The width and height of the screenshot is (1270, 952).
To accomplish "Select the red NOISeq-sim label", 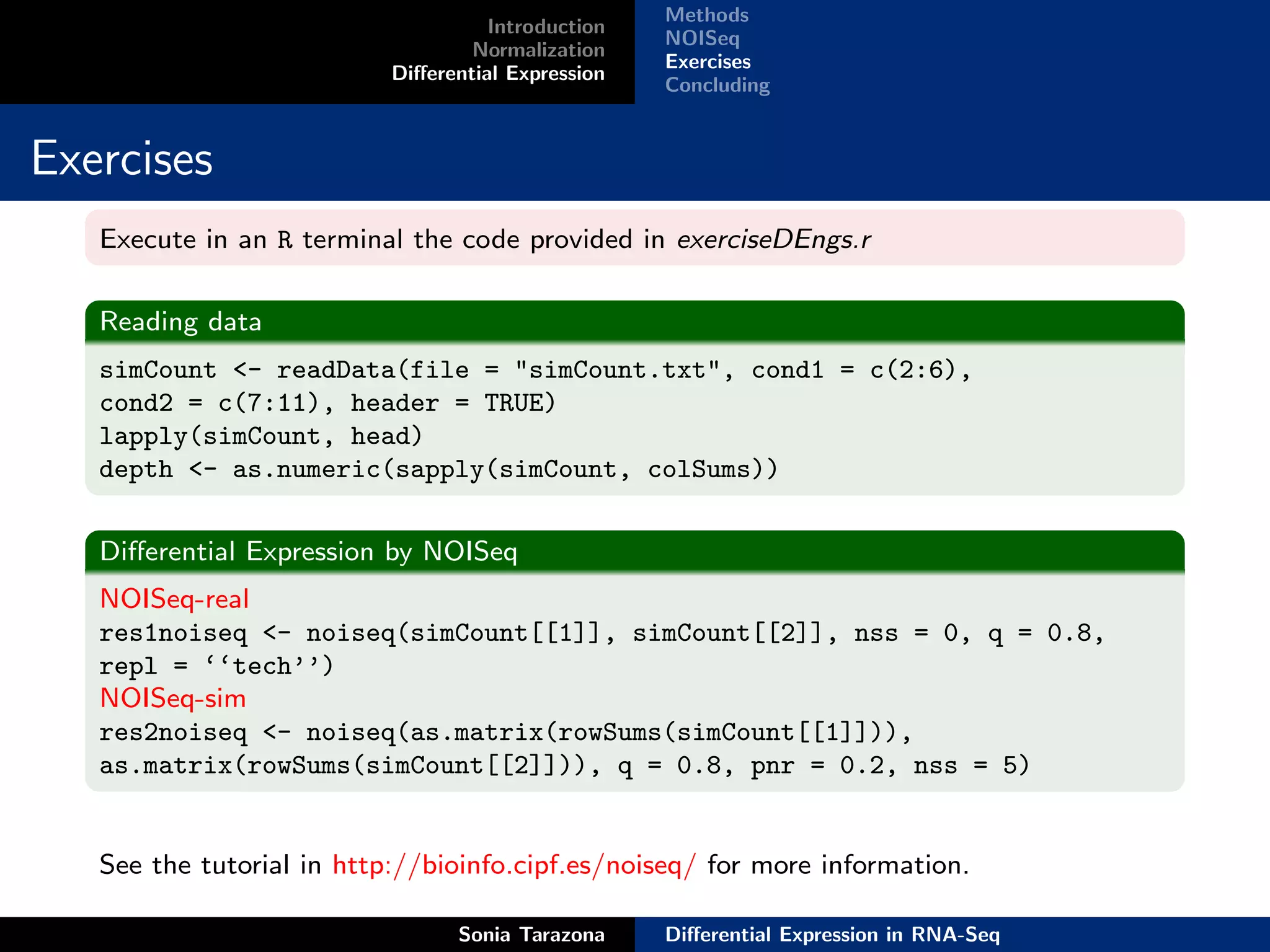I will [x=173, y=699].
